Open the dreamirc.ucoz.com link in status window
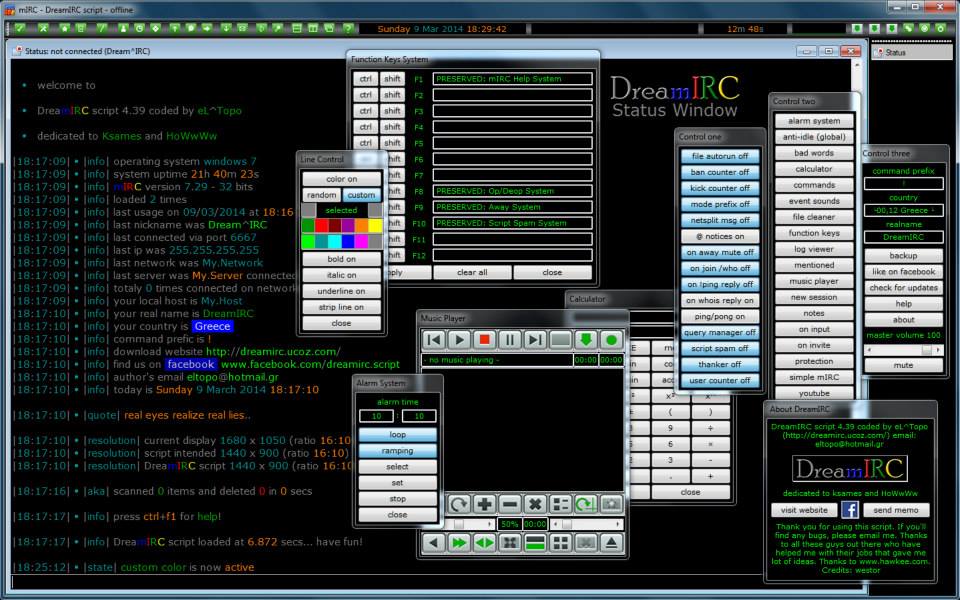960x600 pixels. (273, 351)
